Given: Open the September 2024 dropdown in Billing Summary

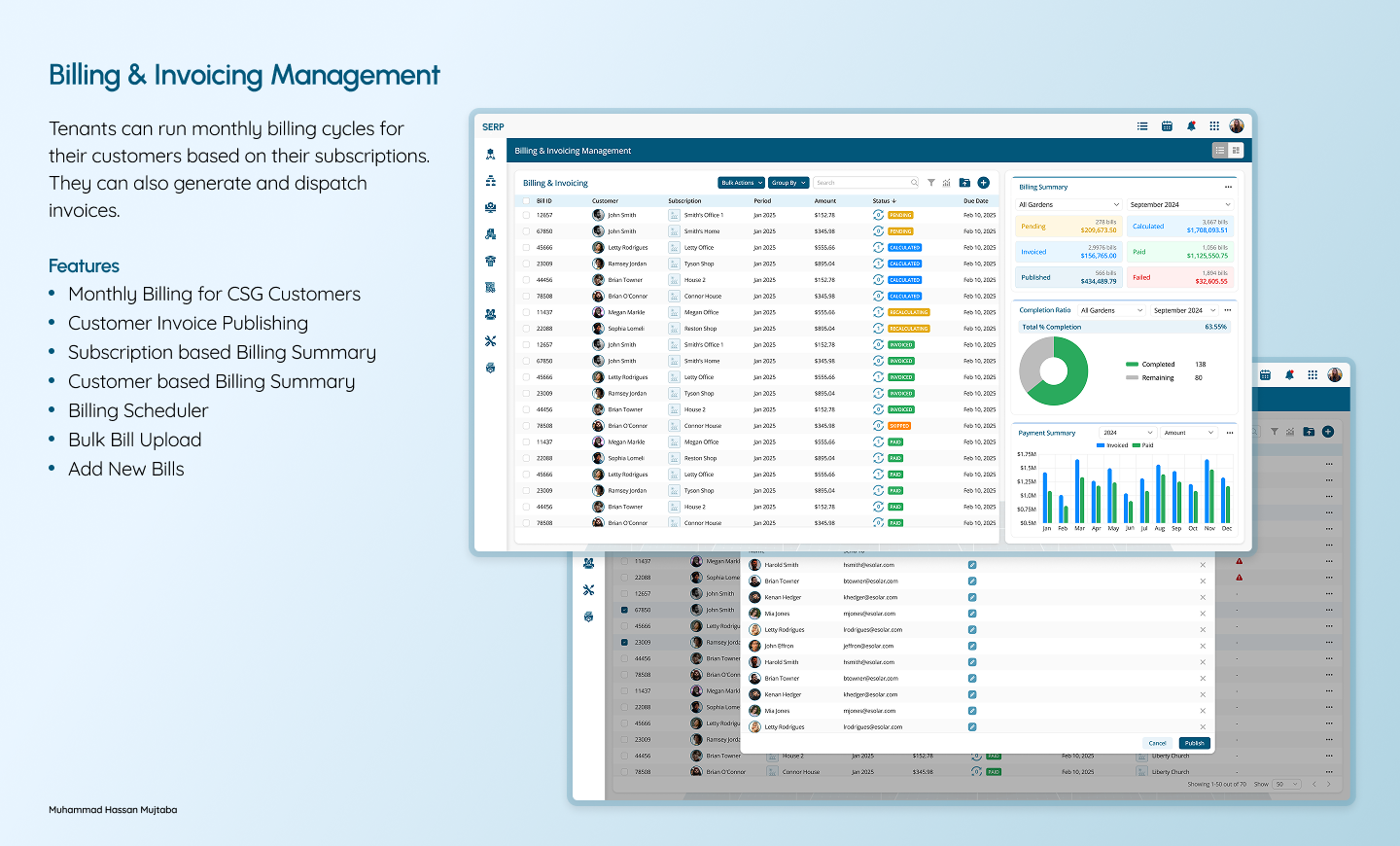Looking at the screenshot, I should pos(1179,204).
